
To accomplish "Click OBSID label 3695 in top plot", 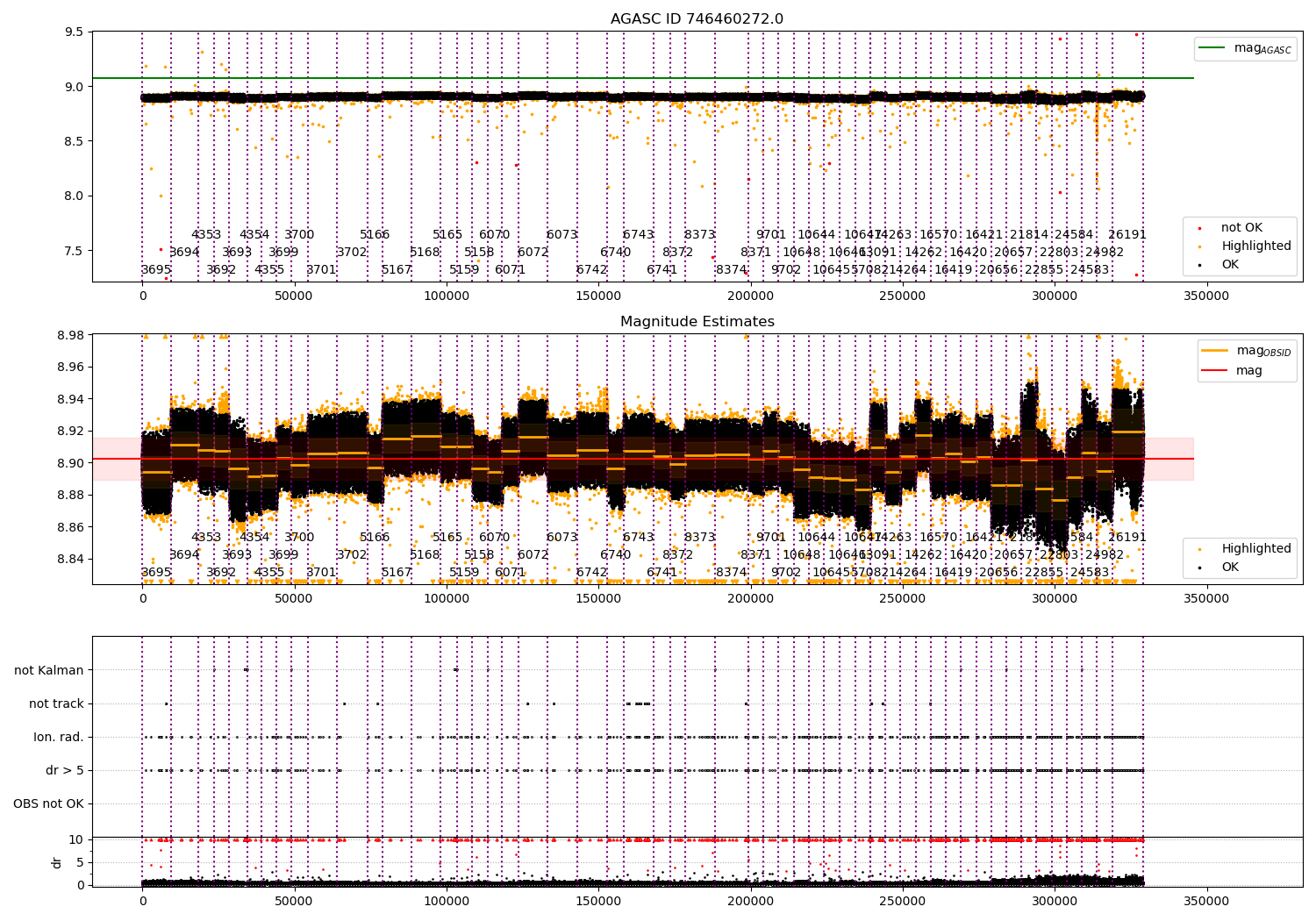I will (156, 269).
